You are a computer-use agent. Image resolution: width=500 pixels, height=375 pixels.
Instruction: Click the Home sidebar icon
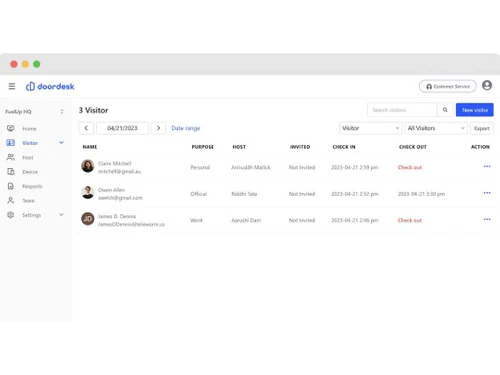pyautogui.click(x=11, y=128)
